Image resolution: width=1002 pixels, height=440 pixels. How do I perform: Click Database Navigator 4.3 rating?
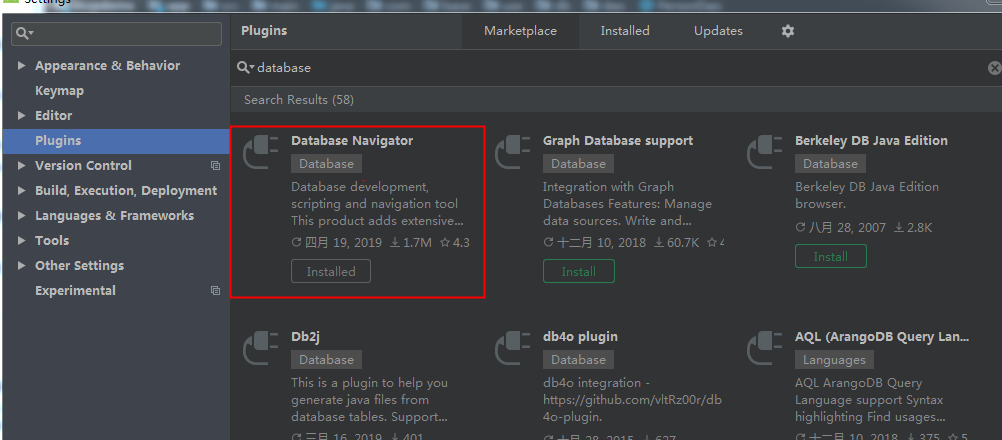point(455,243)
